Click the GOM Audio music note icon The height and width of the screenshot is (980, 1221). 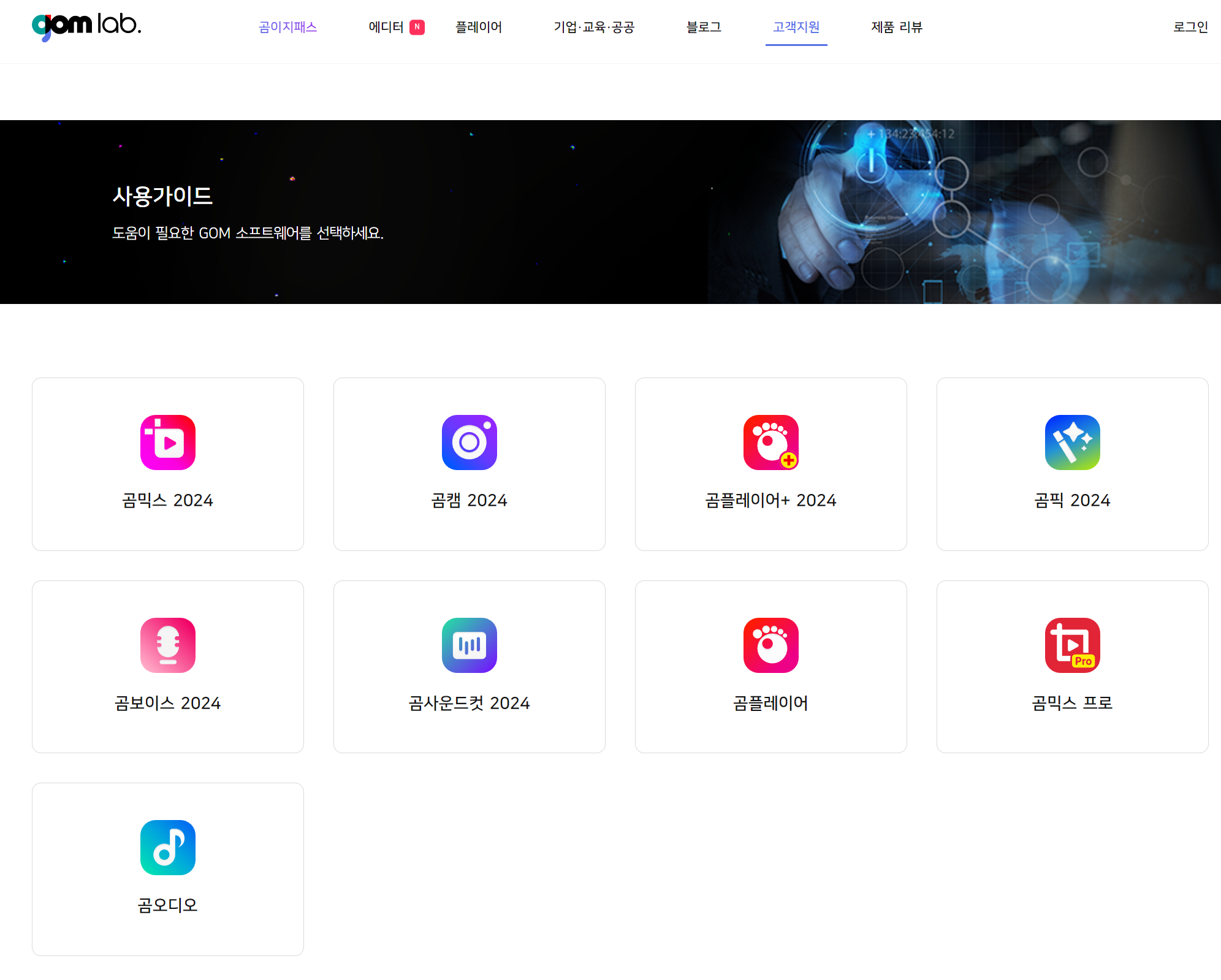(x=167, y=848)
